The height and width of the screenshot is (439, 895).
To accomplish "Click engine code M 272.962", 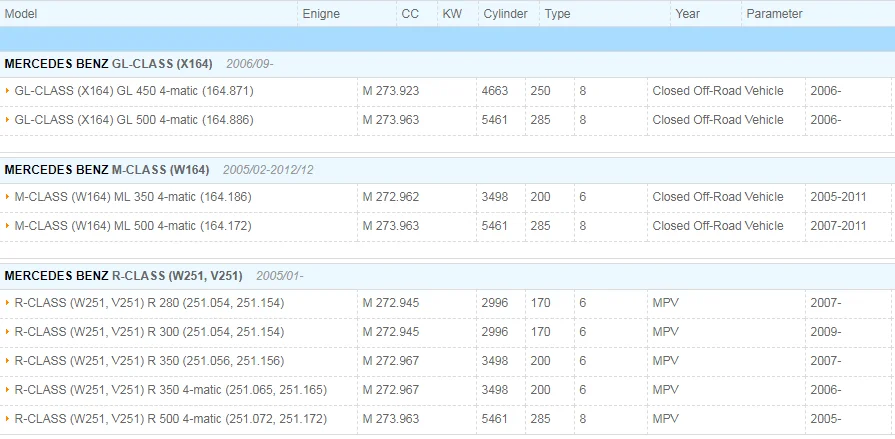I will tap(391, 197).
